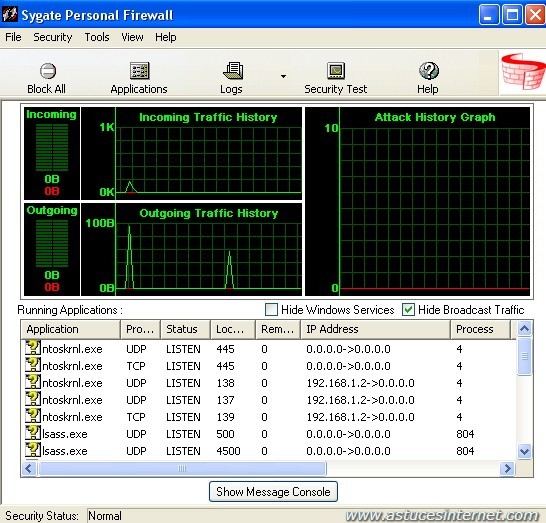
Task: Open the File menu
Action: (x=13, y=37)
